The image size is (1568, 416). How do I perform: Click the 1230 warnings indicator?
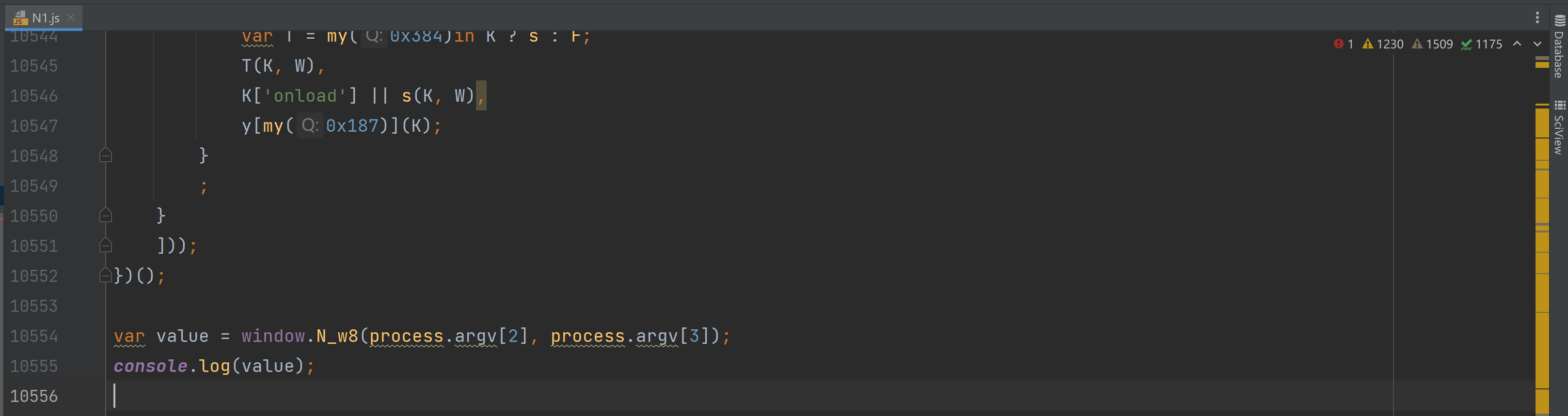[1383, 45]
